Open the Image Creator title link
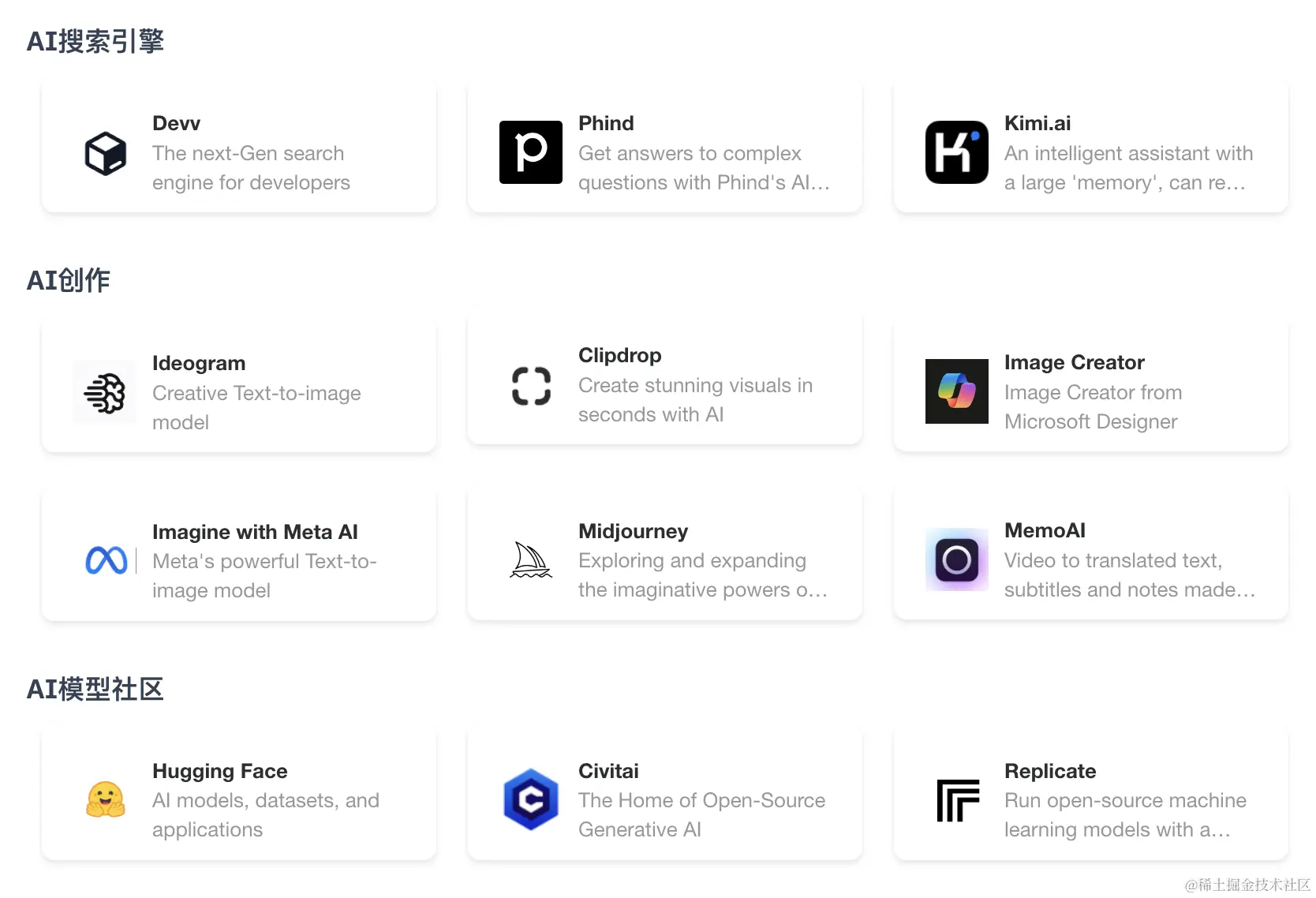The image size is (1316, 898). click(x=1074, y=362)
